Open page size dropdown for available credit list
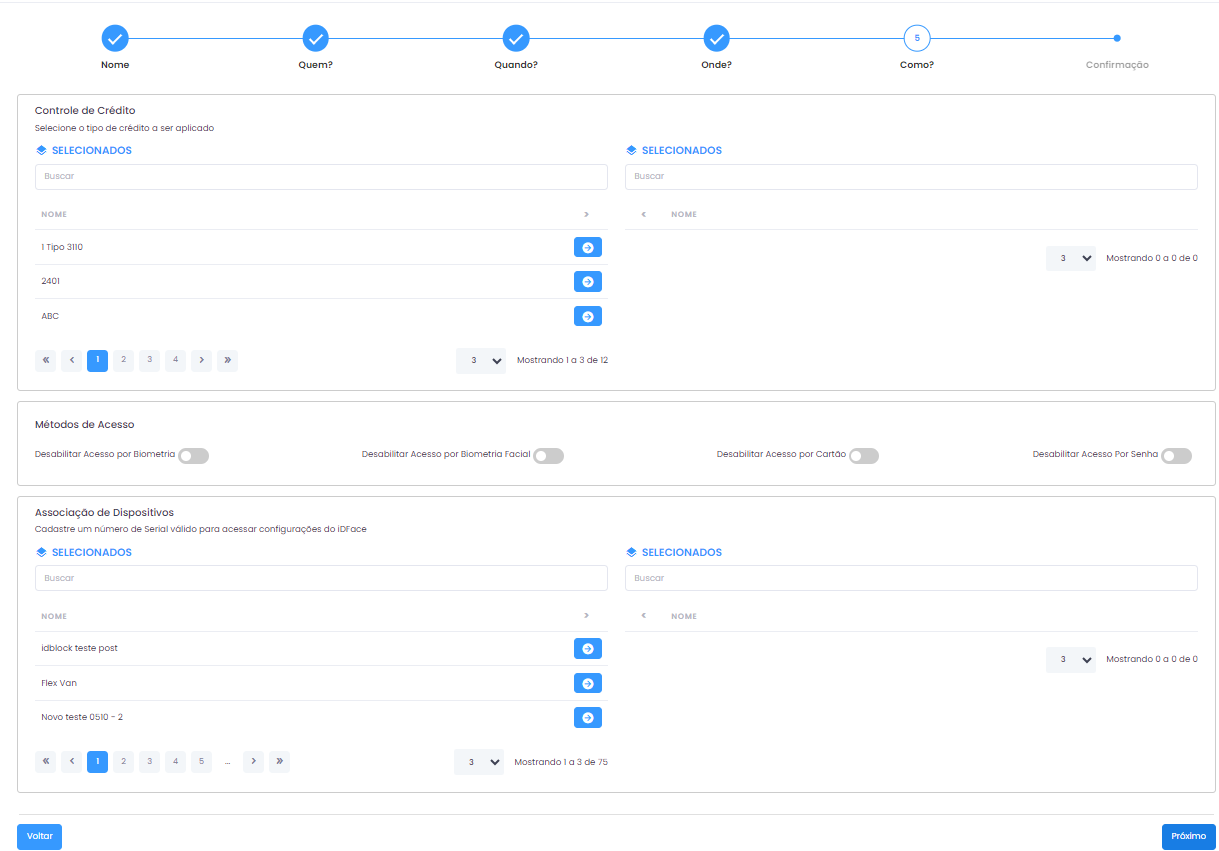The width and height of the screenshot is (1219, 851). click(481, 360)
